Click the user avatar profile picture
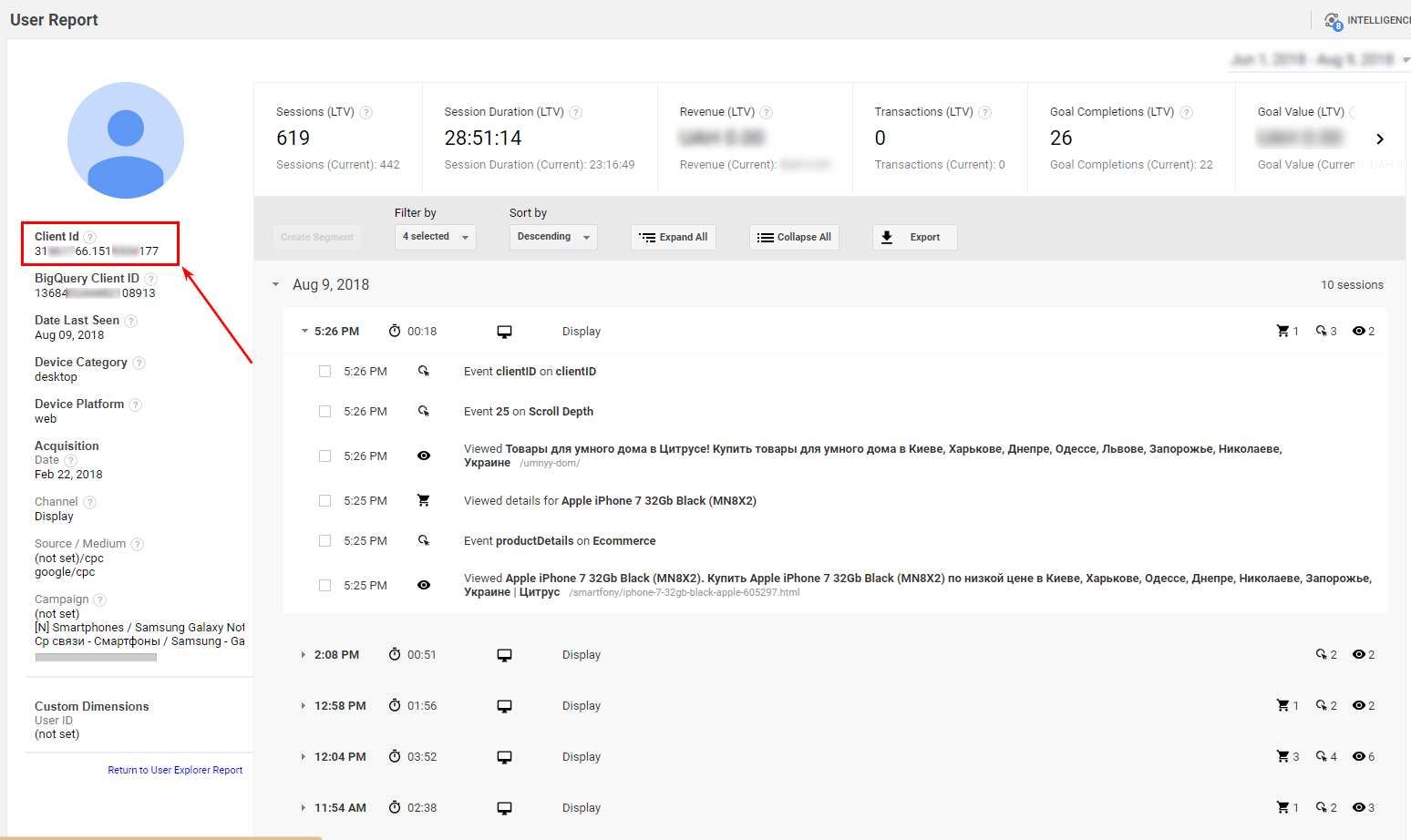The height and width of the screenshot is (840, 1411). (126, 140)
